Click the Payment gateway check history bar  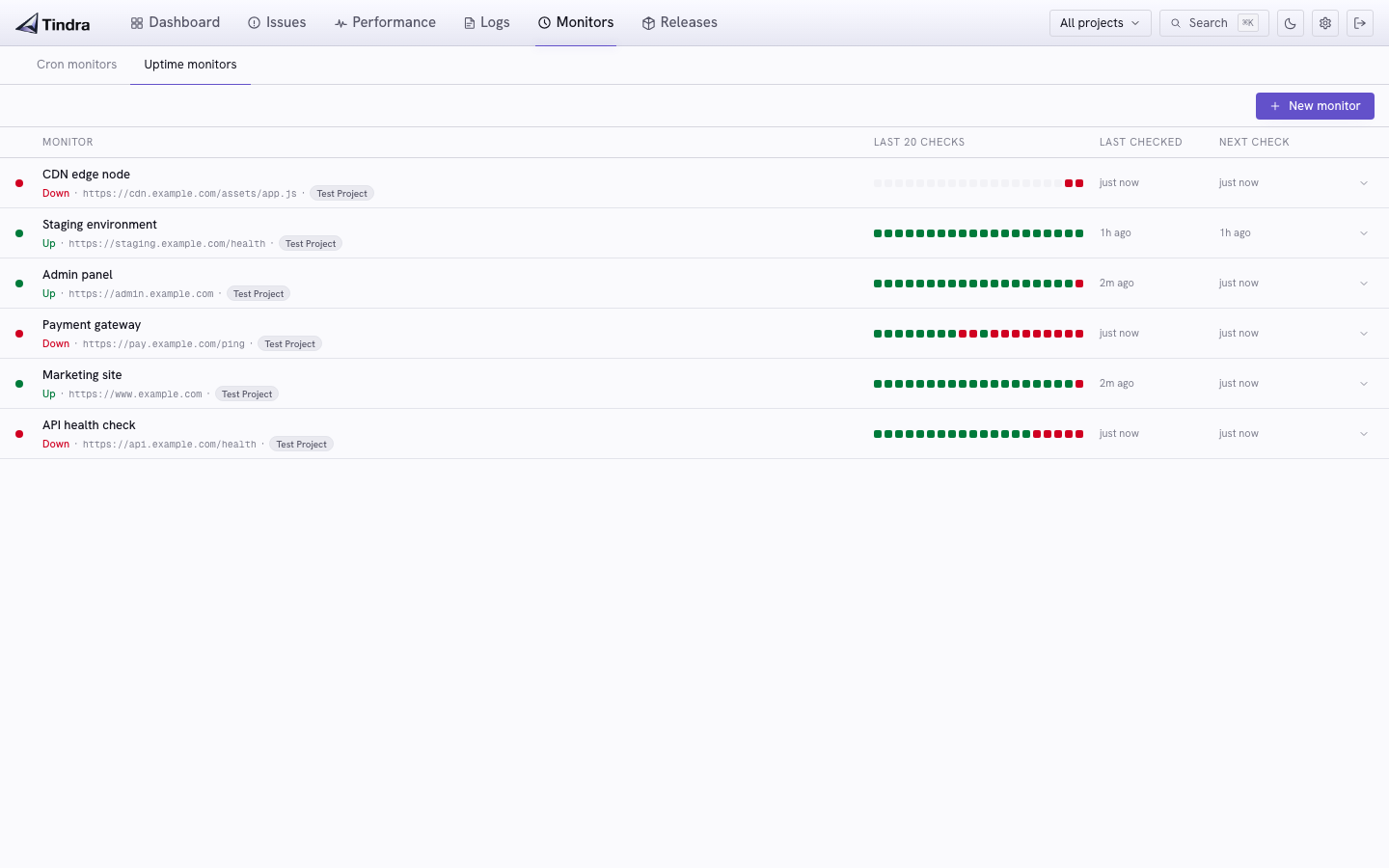click(978, 334)
